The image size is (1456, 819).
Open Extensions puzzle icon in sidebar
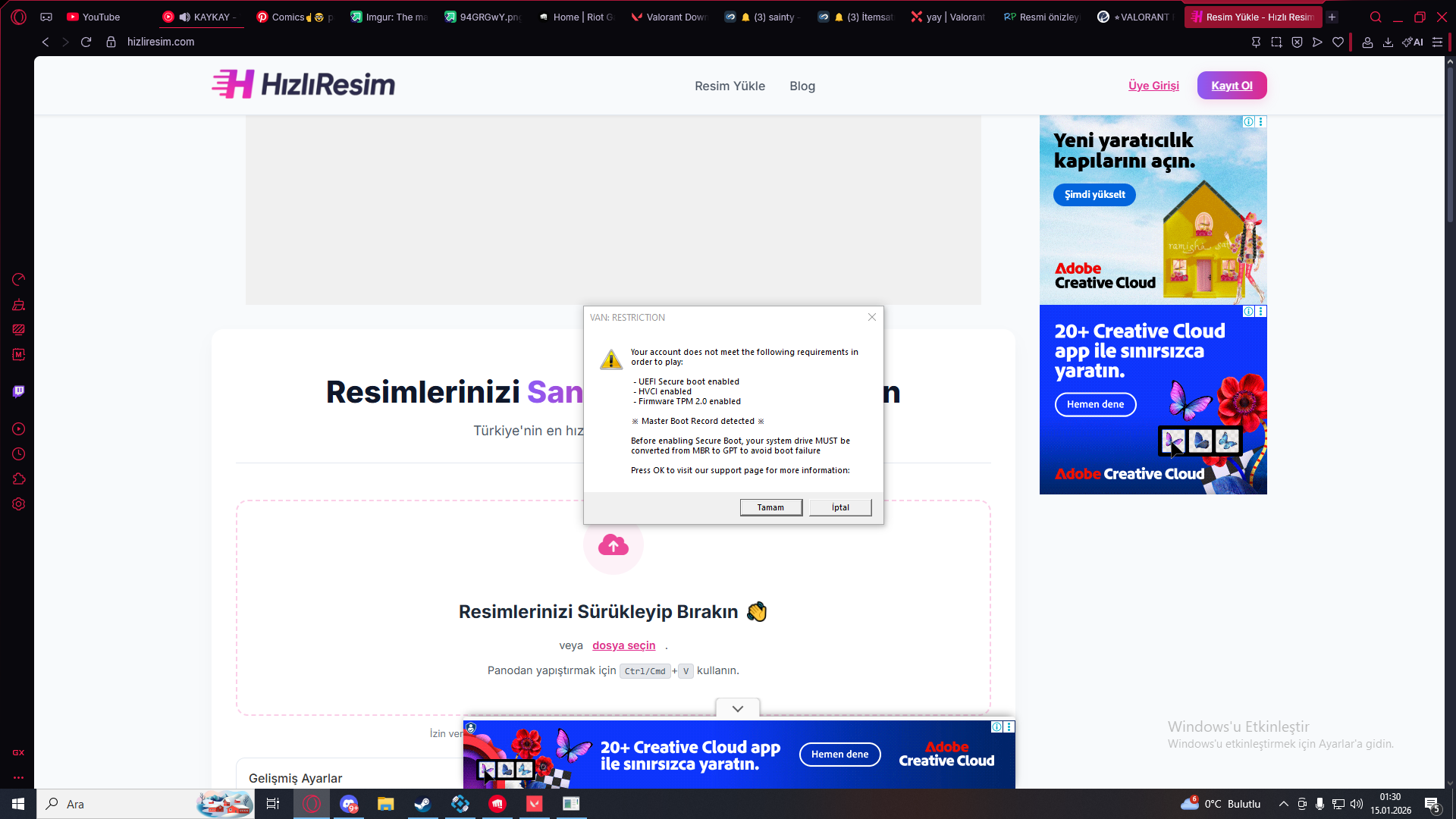[19, 479]
